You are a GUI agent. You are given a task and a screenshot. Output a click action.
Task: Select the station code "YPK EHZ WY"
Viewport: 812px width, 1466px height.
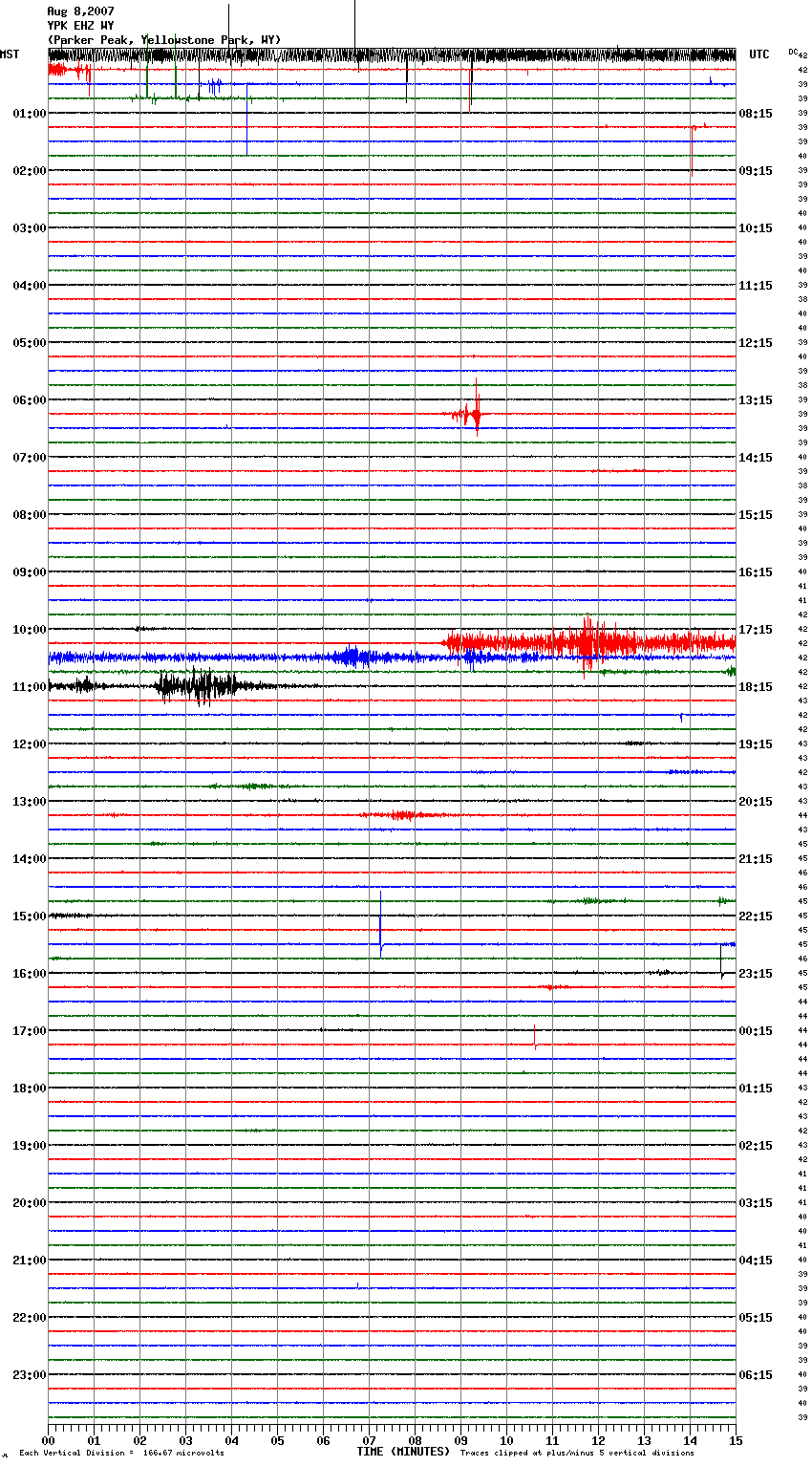tap(80, 26)
